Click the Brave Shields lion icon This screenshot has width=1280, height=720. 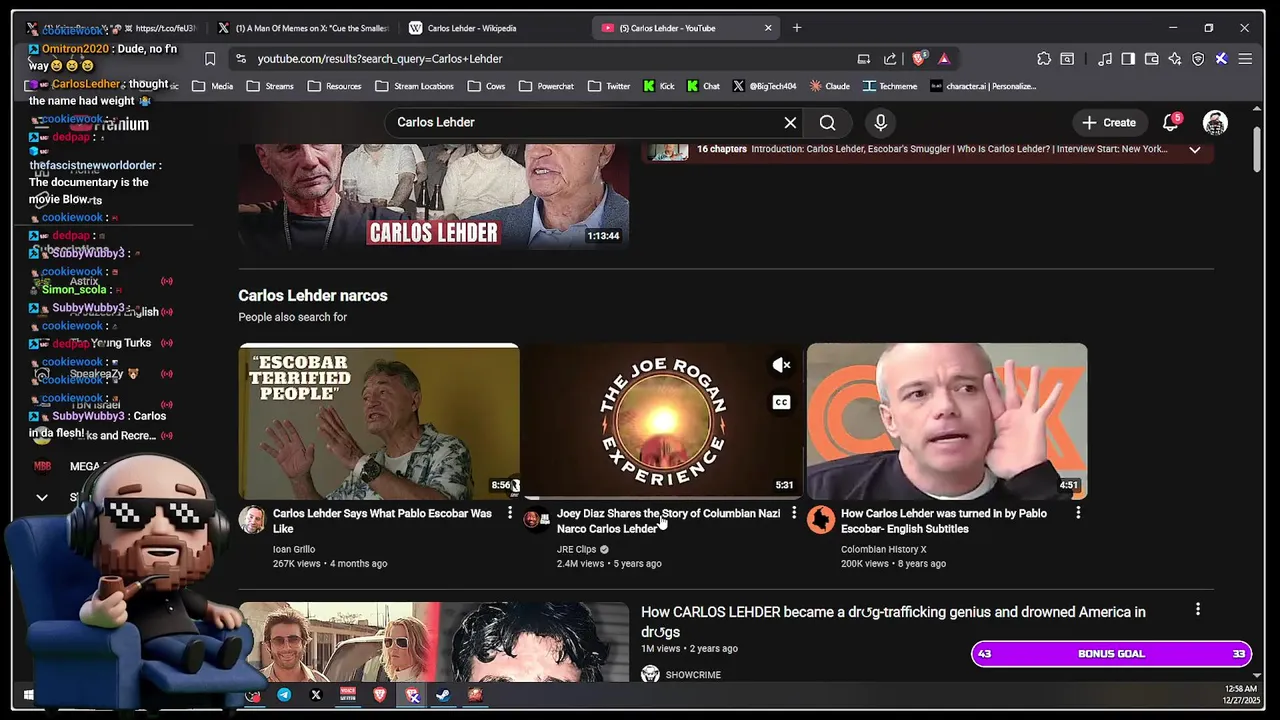click(x=917, y=59)
